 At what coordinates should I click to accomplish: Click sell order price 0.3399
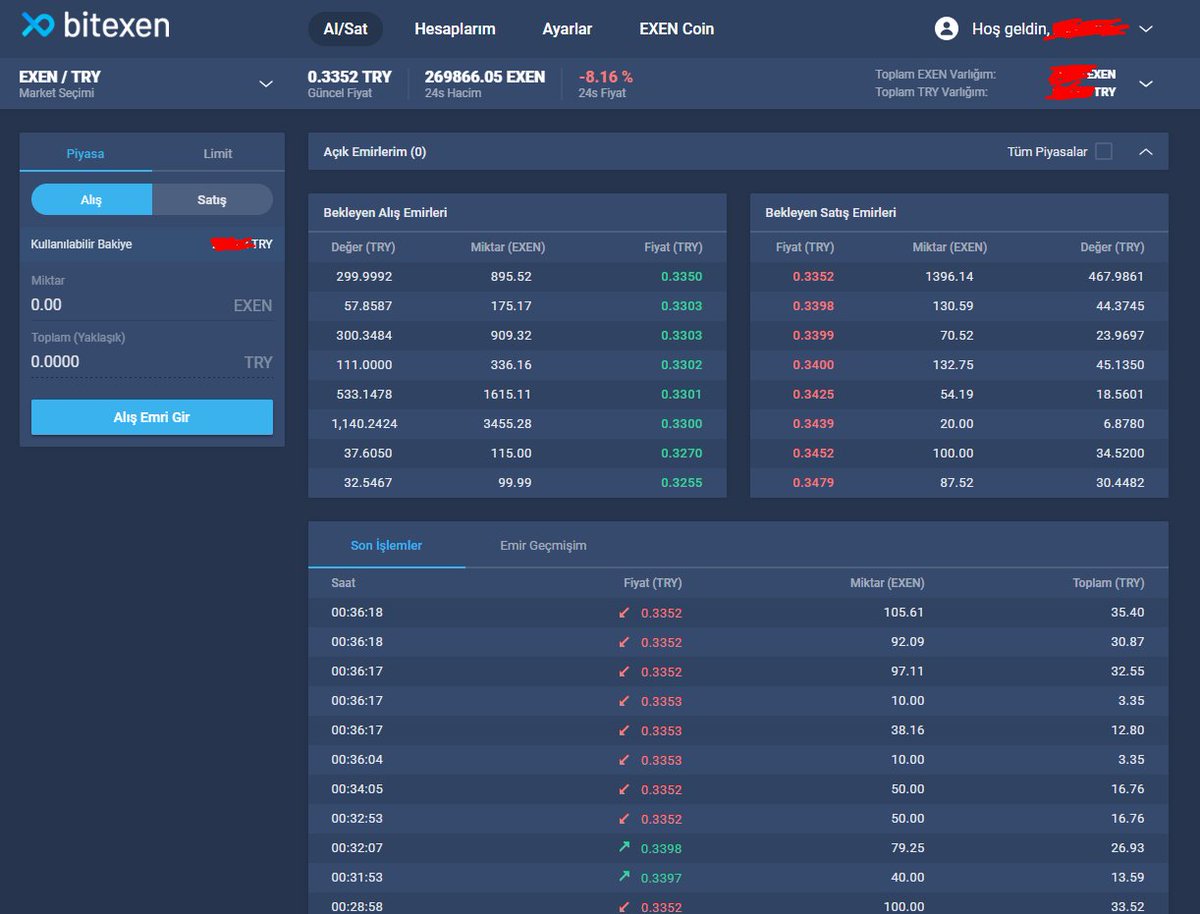(x=813, y=335)
